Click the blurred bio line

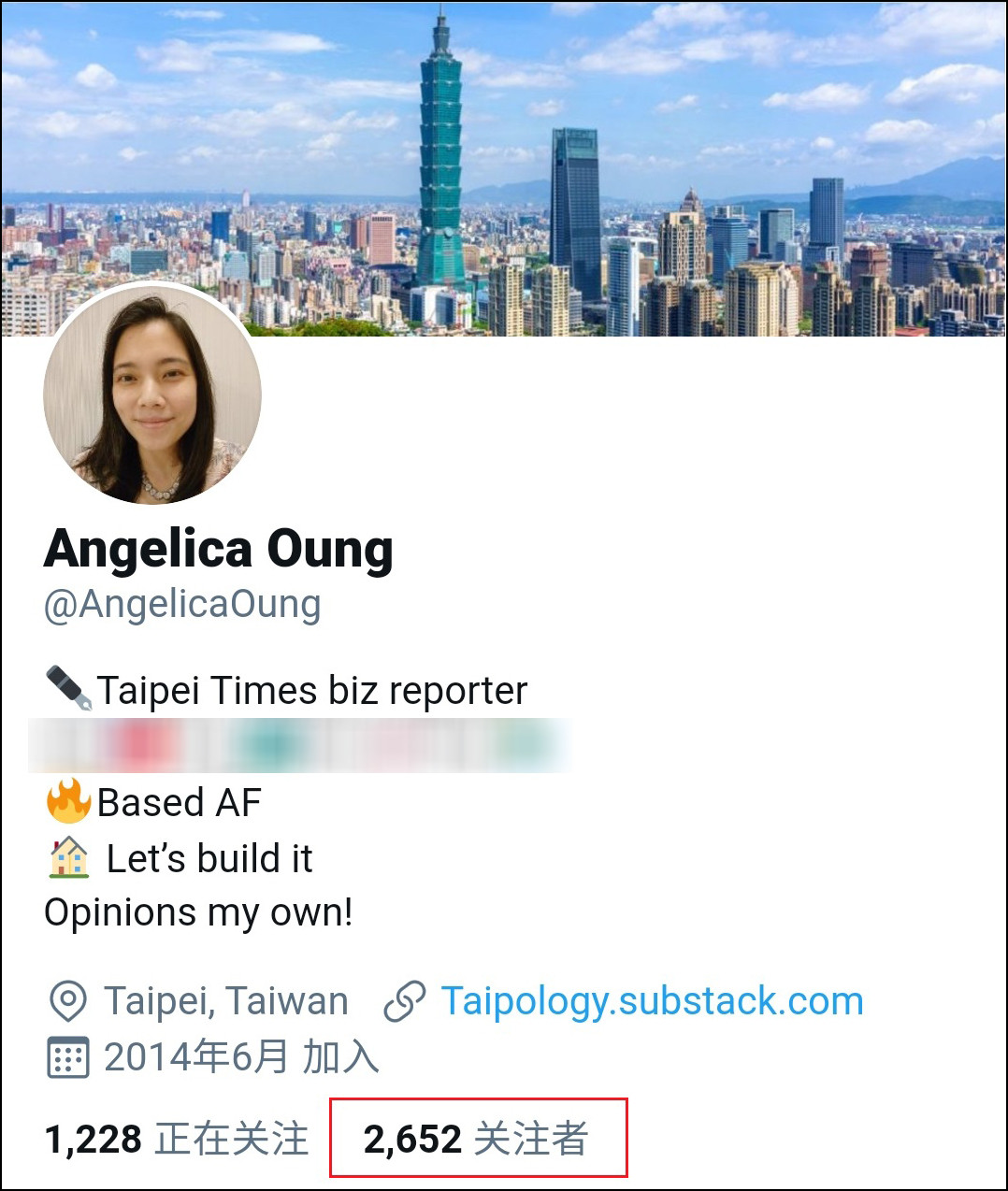pyautogui.click(x=299, y=745)
